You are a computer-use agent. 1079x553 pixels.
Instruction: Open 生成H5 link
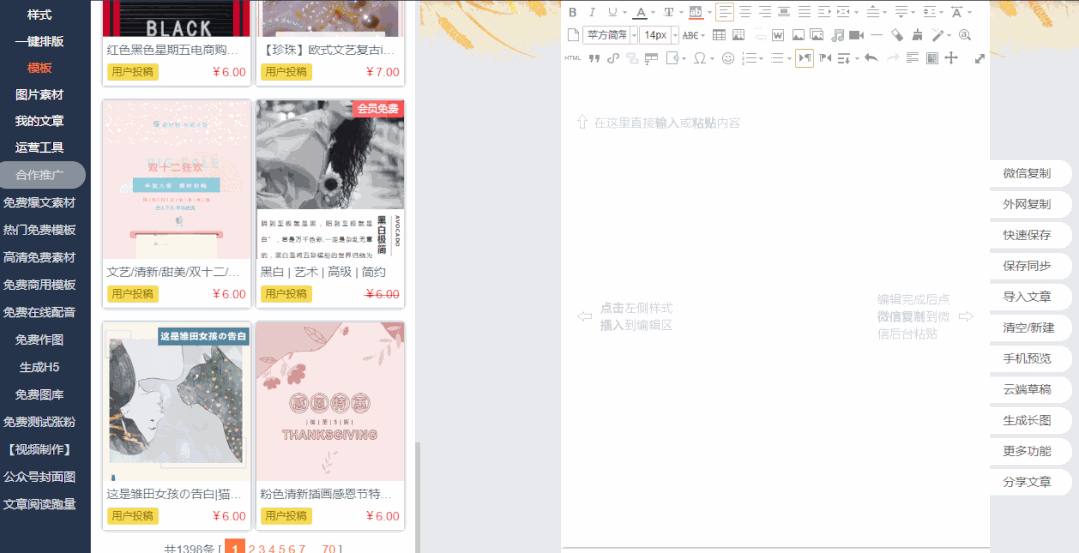pos(39,367)
